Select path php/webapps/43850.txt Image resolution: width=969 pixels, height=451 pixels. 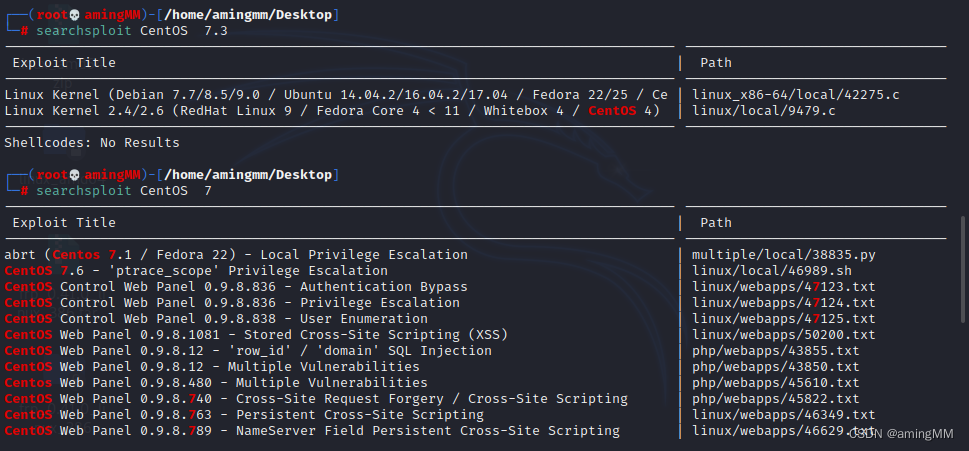776,367
